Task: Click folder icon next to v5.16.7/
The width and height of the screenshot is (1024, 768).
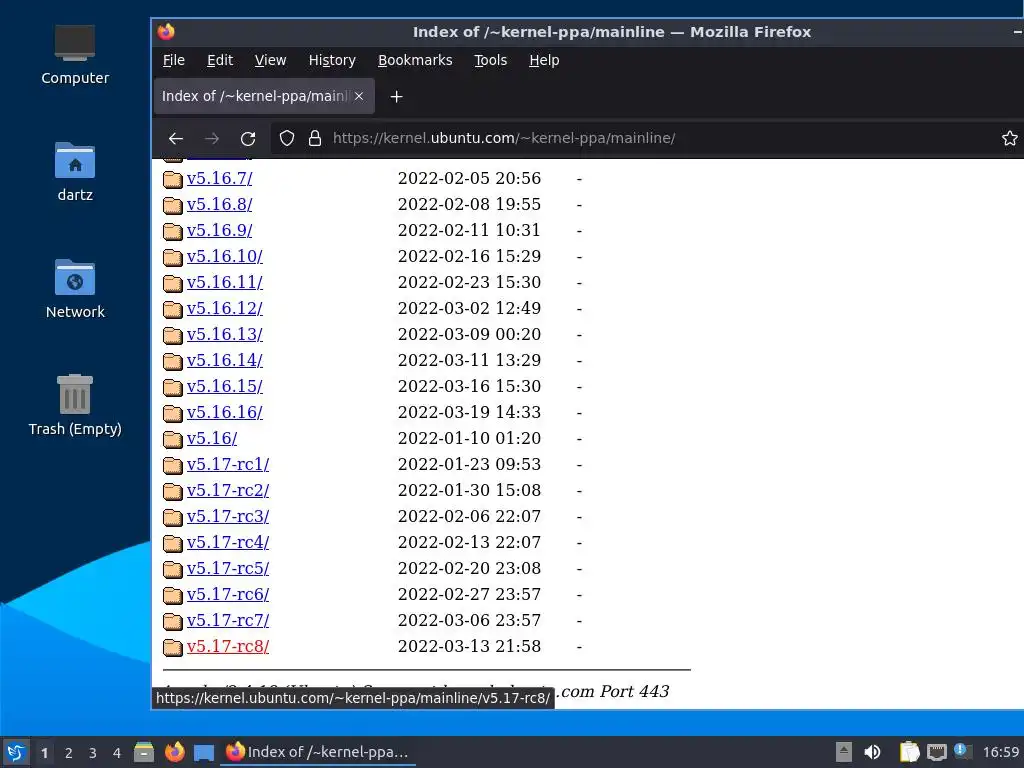Action: [x=172, y=179]
